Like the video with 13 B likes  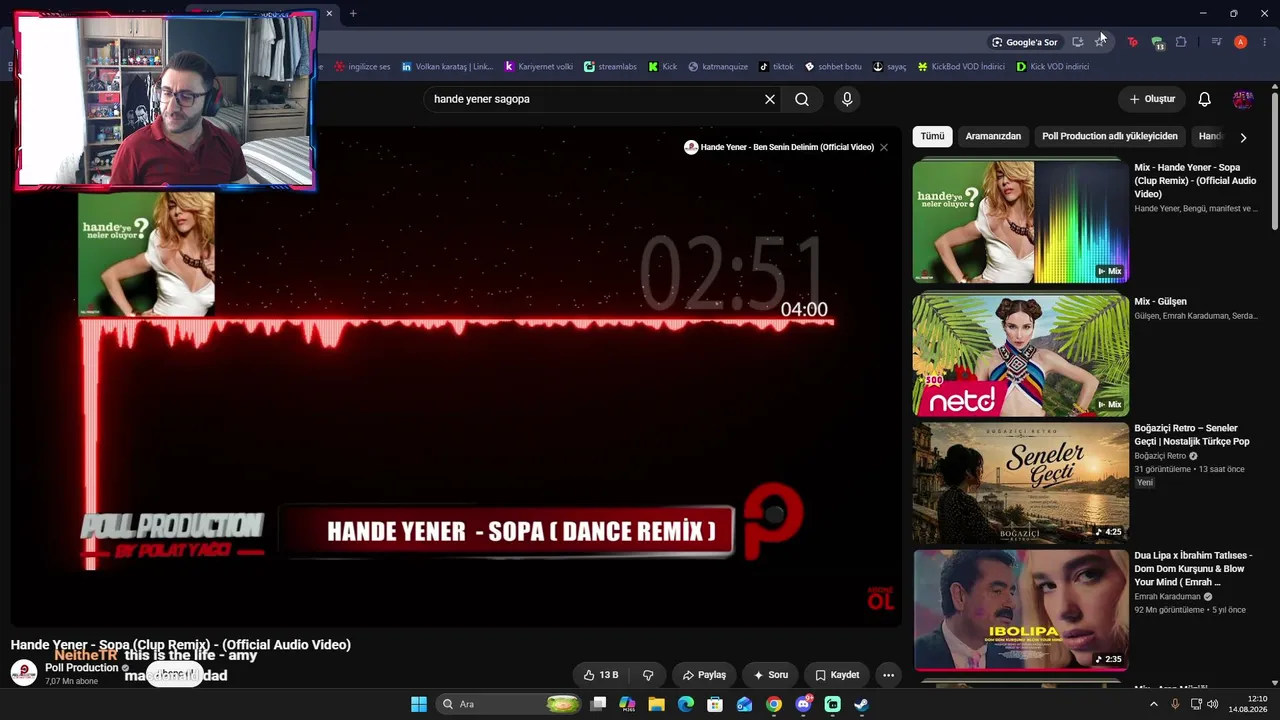(601, 675)
